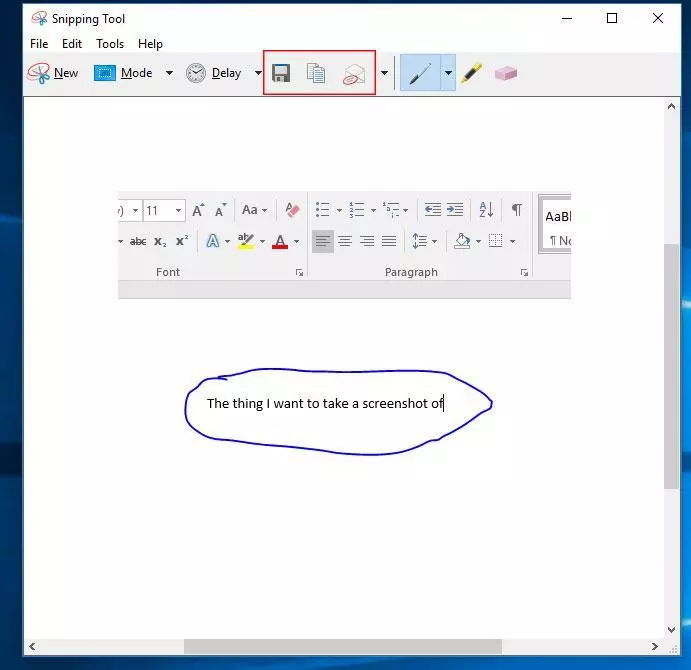Click the Sort A-Z icon in the ribbon
This screenshot has width=691, height=670.
pos(486,210)
